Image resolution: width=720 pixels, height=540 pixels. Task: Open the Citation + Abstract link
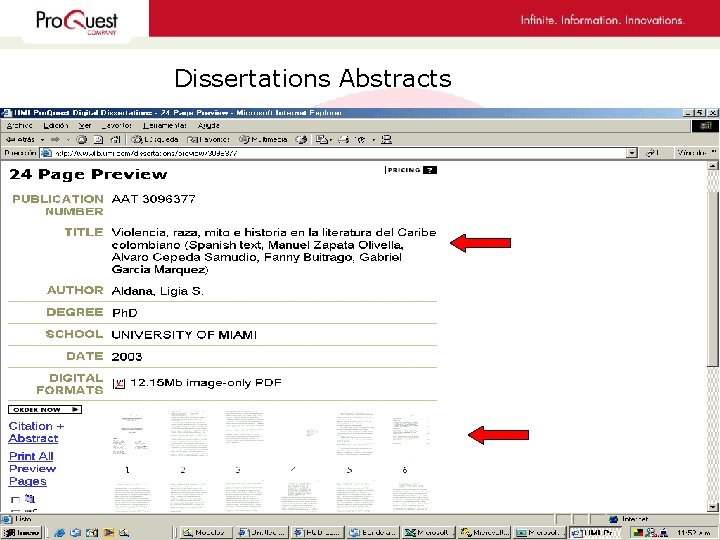[x=36, y=432]
